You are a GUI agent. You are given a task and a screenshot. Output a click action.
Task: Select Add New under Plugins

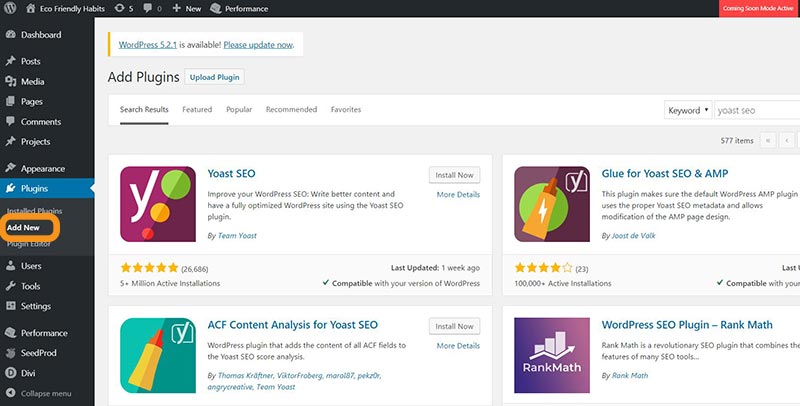[x=23, y=227]
